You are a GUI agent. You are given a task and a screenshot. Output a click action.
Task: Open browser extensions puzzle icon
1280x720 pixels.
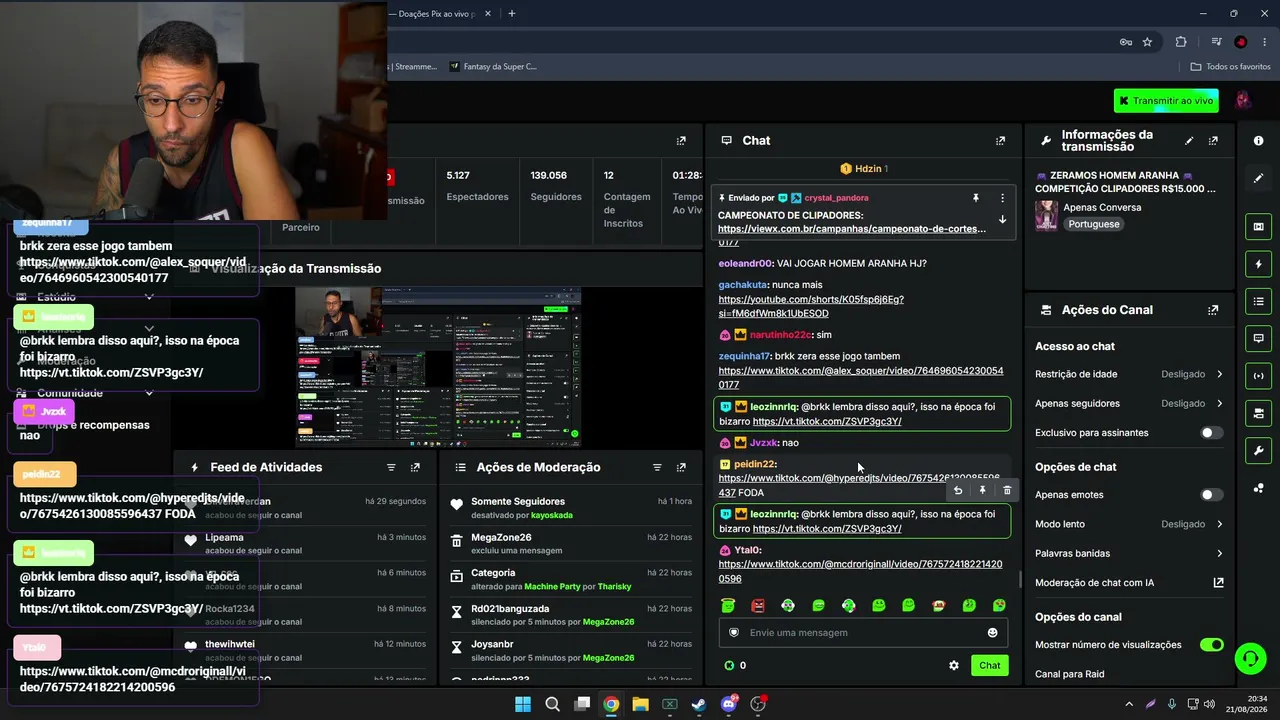(x=1181, y=42)
